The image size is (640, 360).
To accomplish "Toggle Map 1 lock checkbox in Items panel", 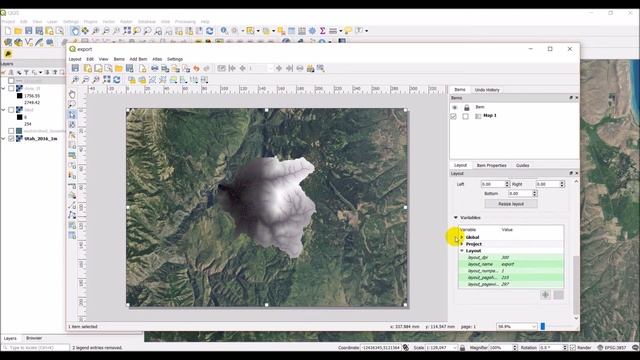I will click(465, 116).
